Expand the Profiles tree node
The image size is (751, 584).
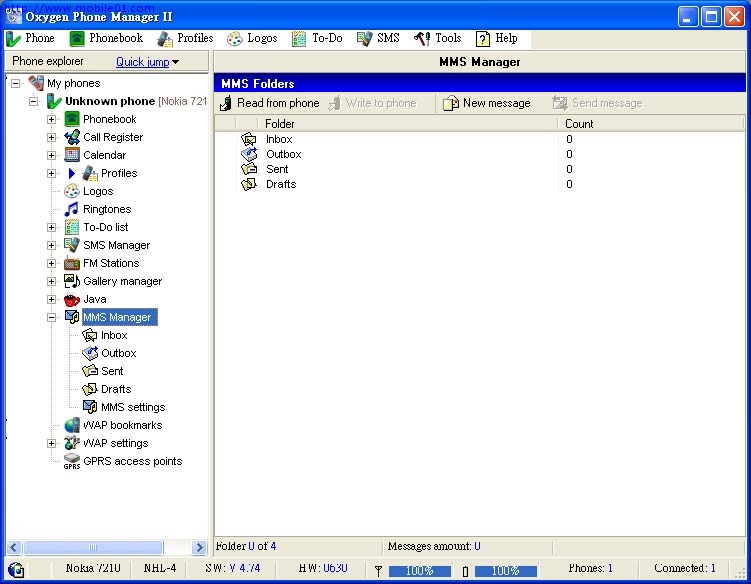51,173
